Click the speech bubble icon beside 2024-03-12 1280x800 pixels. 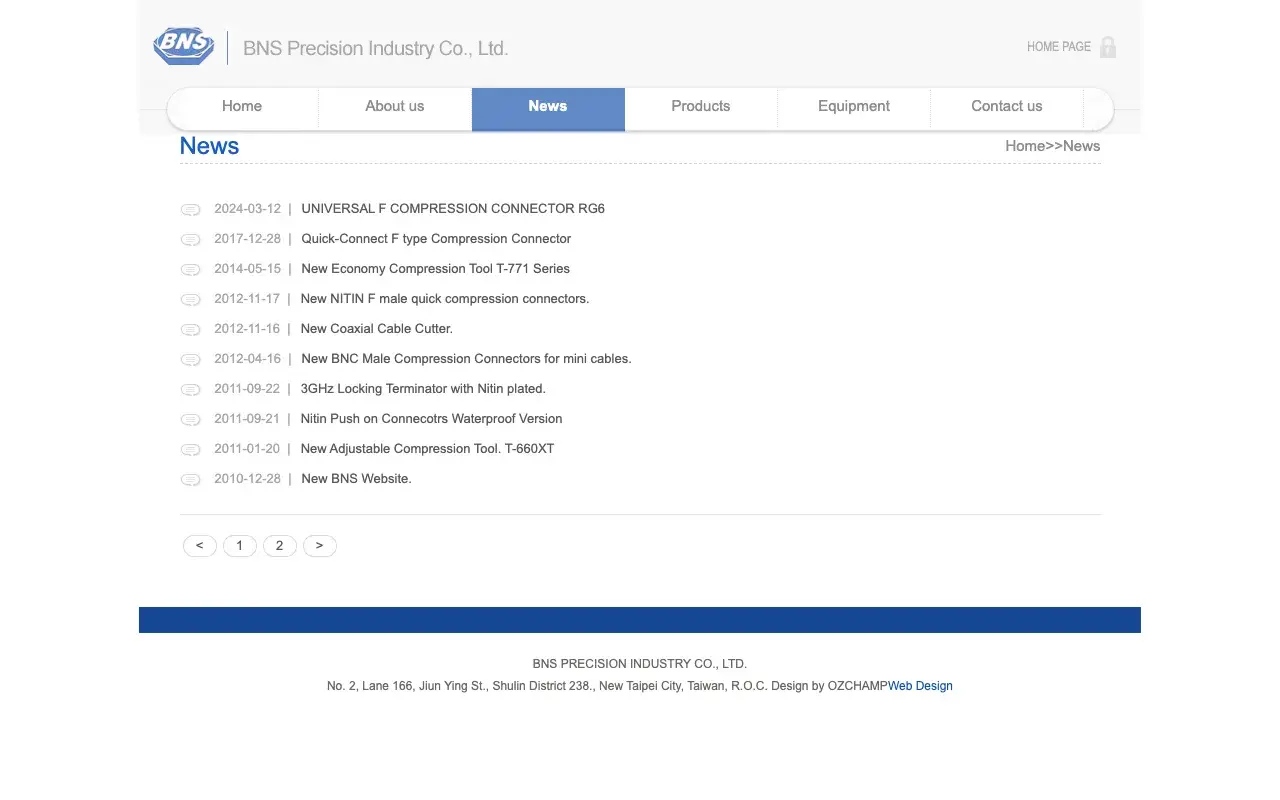coord(190,210)
